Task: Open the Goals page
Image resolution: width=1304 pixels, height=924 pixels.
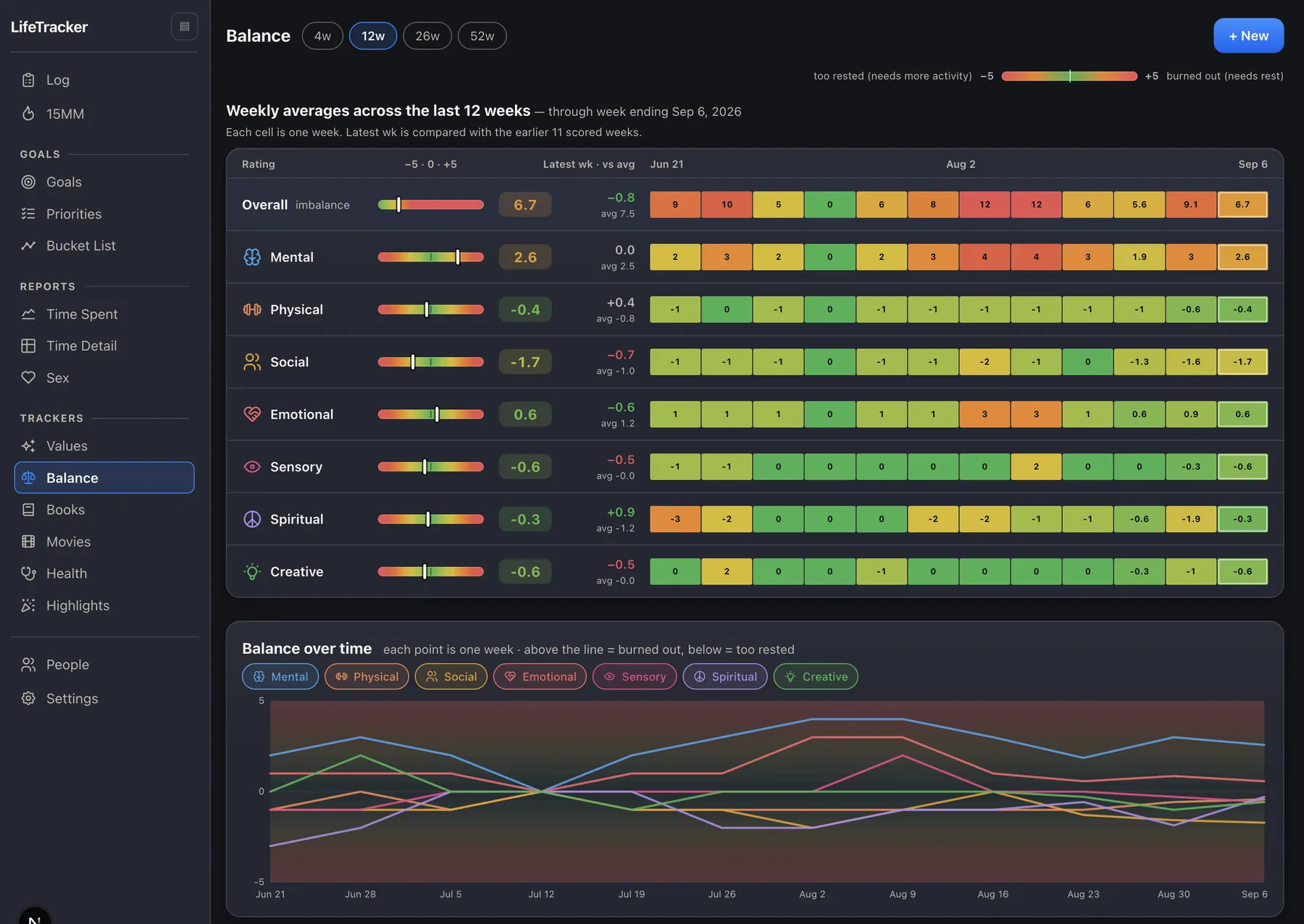Action: click(104, 182)
